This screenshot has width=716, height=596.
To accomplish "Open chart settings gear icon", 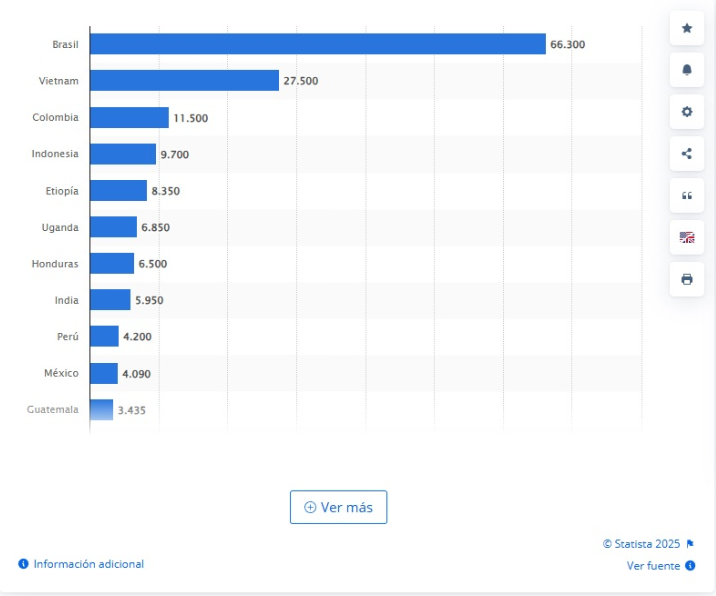I will (686, 112).
